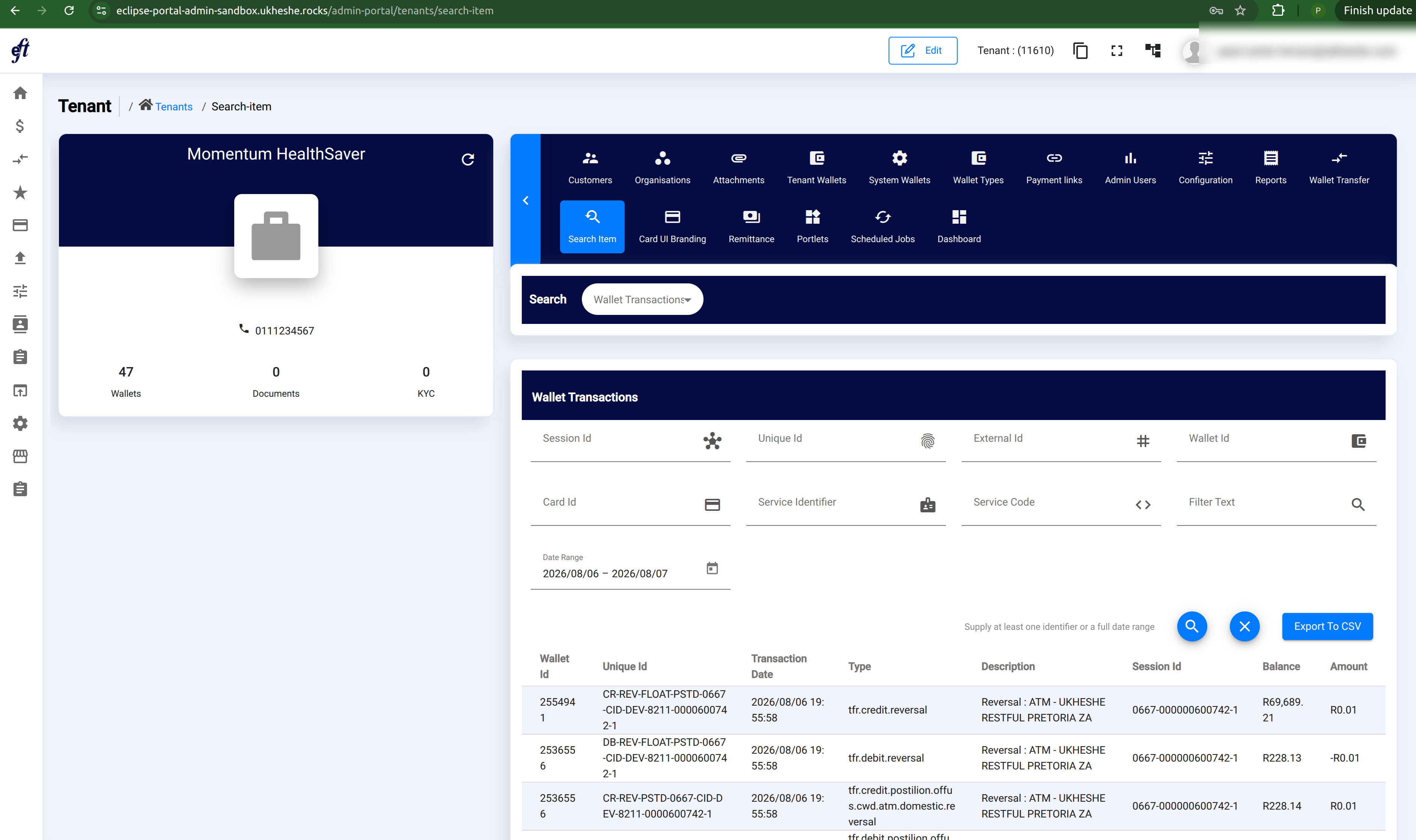Image resolution: width=1416 pixels, height=840 pixels.
Task: Go back to the previous browser page
Action: click(15, 10)
